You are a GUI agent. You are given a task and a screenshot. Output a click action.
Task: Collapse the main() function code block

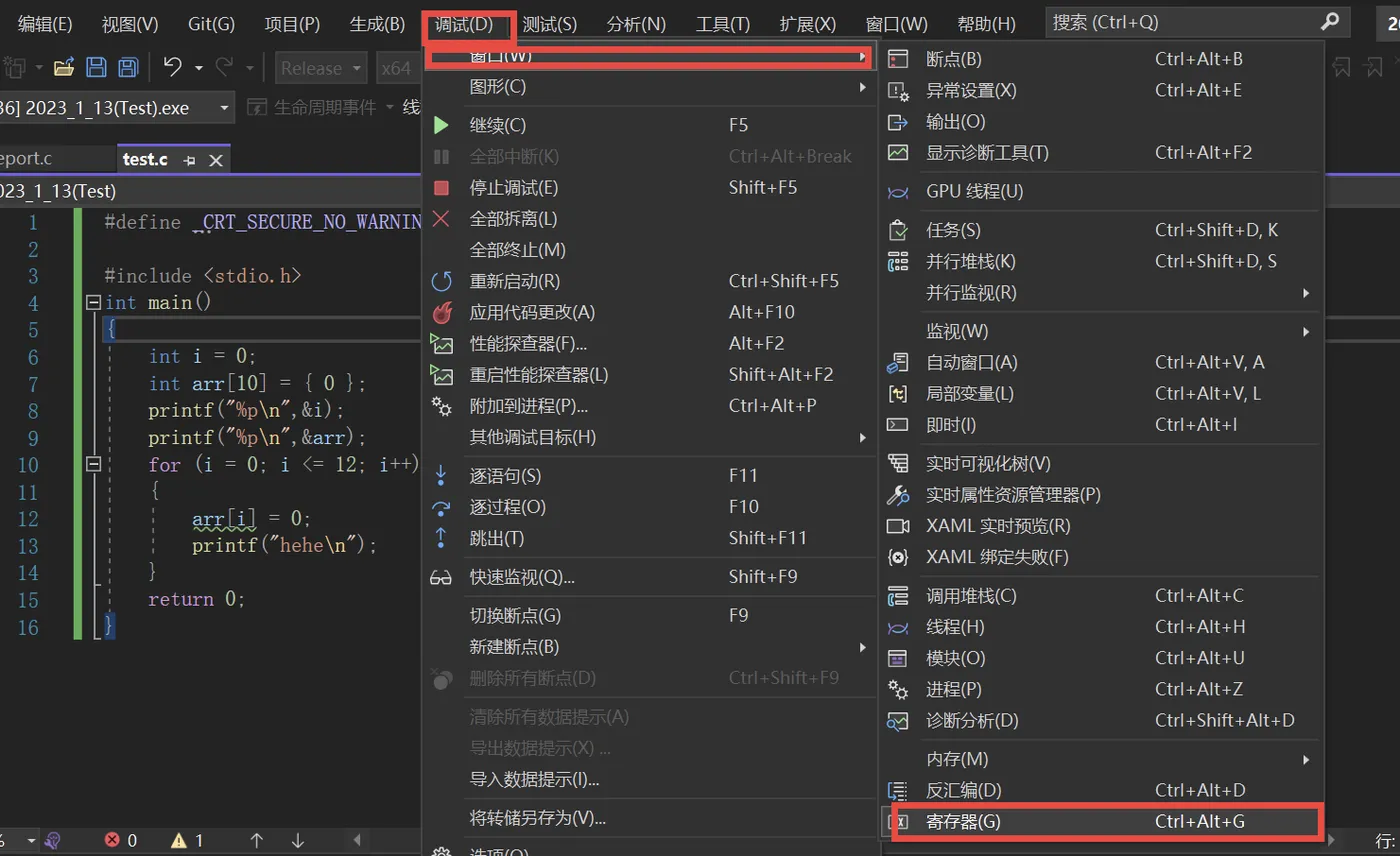pyautogui.click(x=94, y=302)
